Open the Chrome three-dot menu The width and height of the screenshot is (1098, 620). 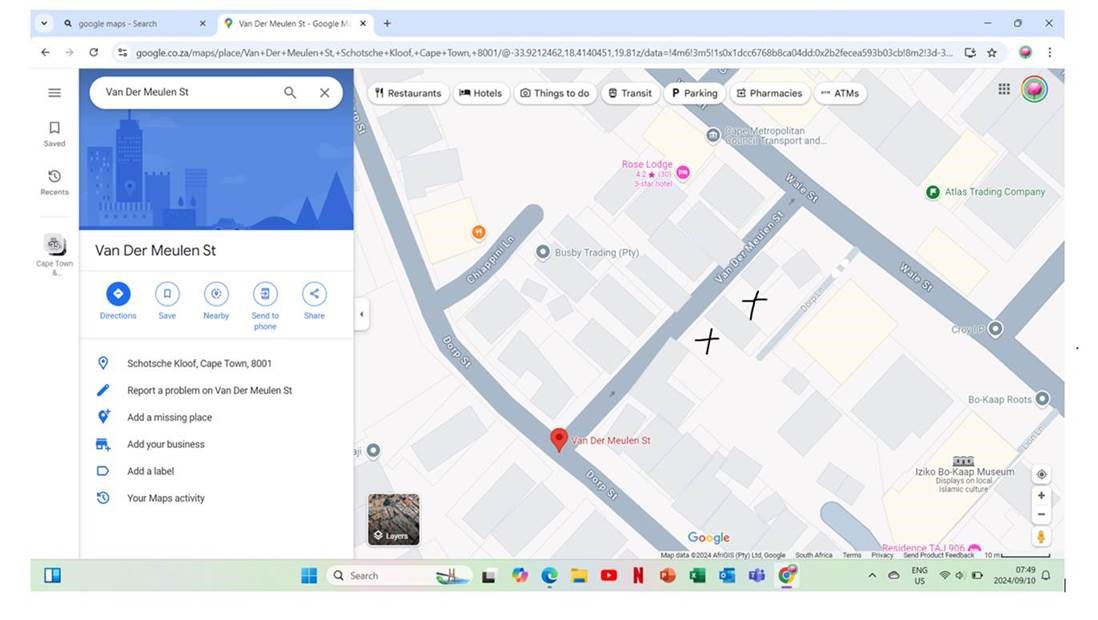coord(1049,53)
